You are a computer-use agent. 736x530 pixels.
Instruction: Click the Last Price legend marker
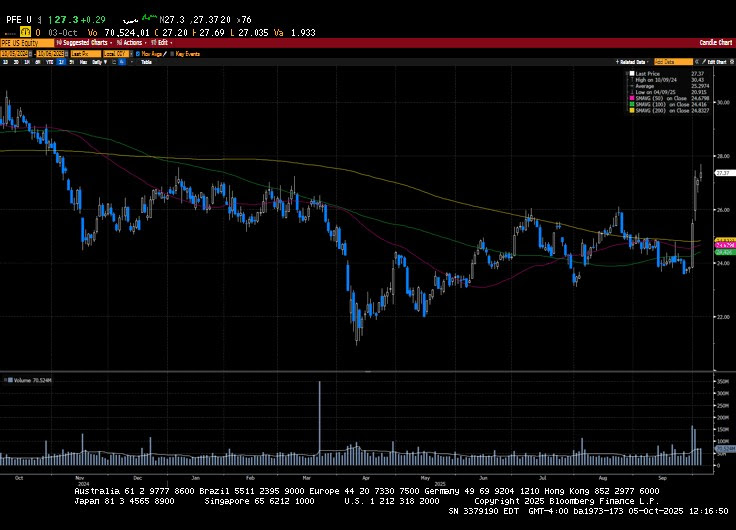pyautogui.click(x=632, y=74)
